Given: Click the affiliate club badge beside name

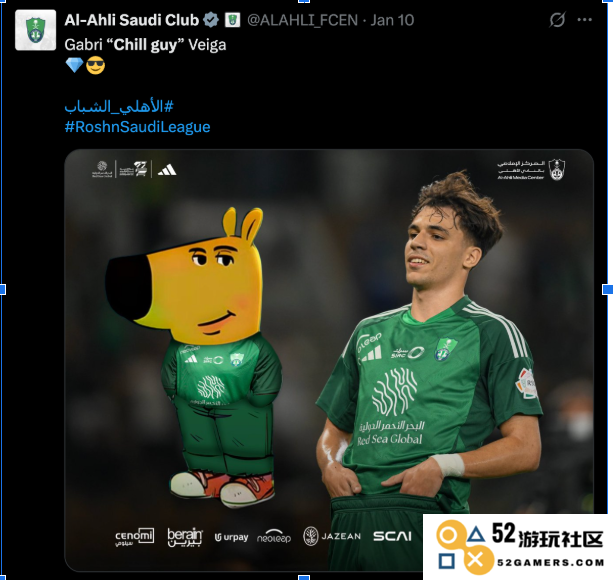Looking at the screenshot, I should pos(232,20).
